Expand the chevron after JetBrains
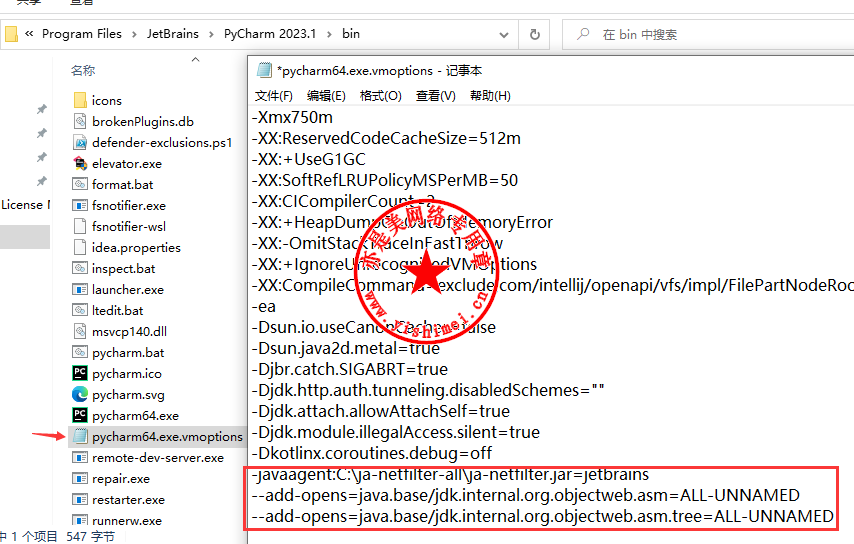 [211, 34]
